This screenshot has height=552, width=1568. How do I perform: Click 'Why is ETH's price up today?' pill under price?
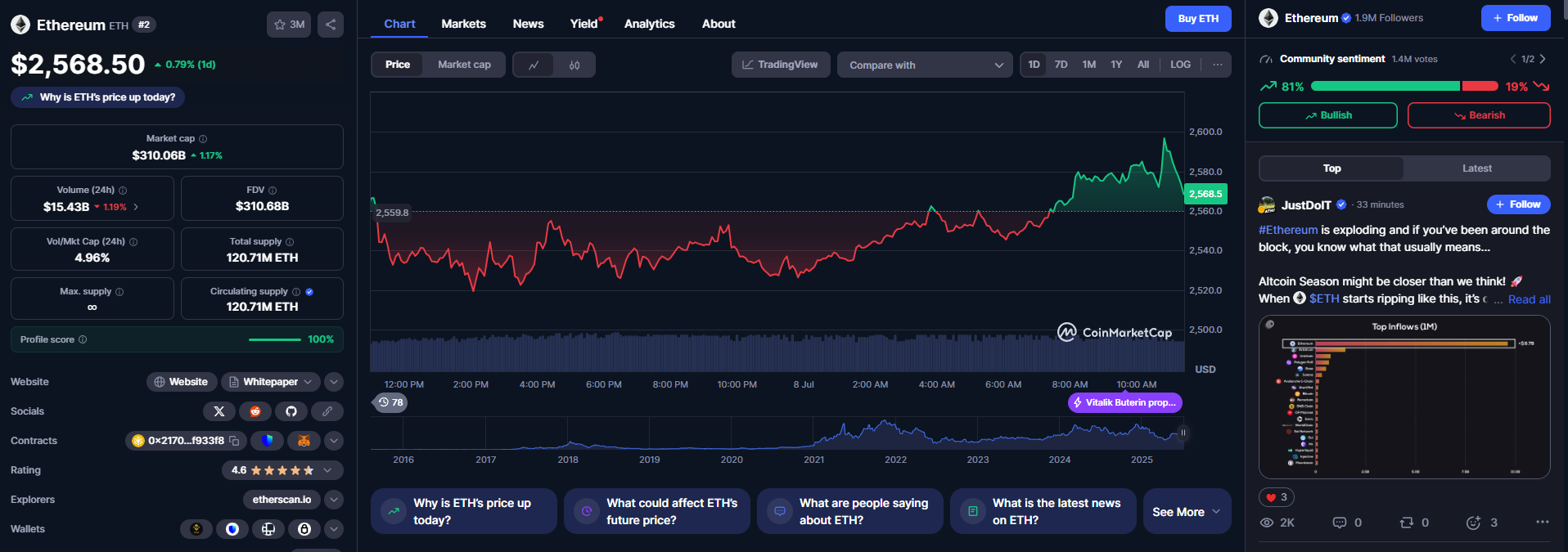coord(98,97)
